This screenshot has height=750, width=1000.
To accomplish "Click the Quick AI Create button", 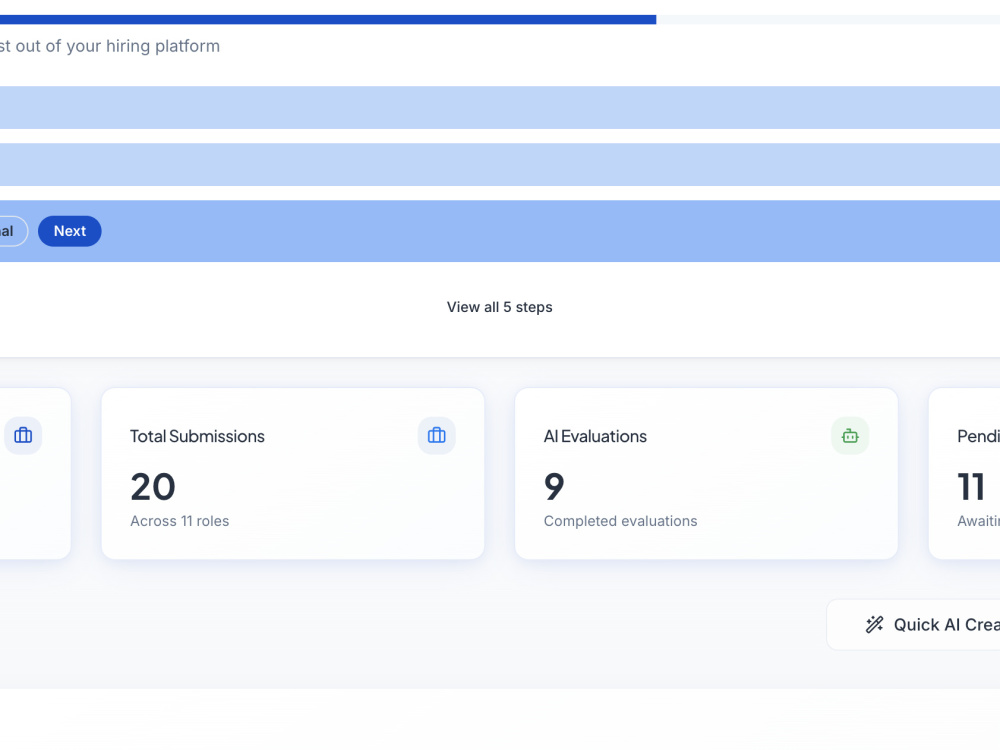I will pos(913,624).
